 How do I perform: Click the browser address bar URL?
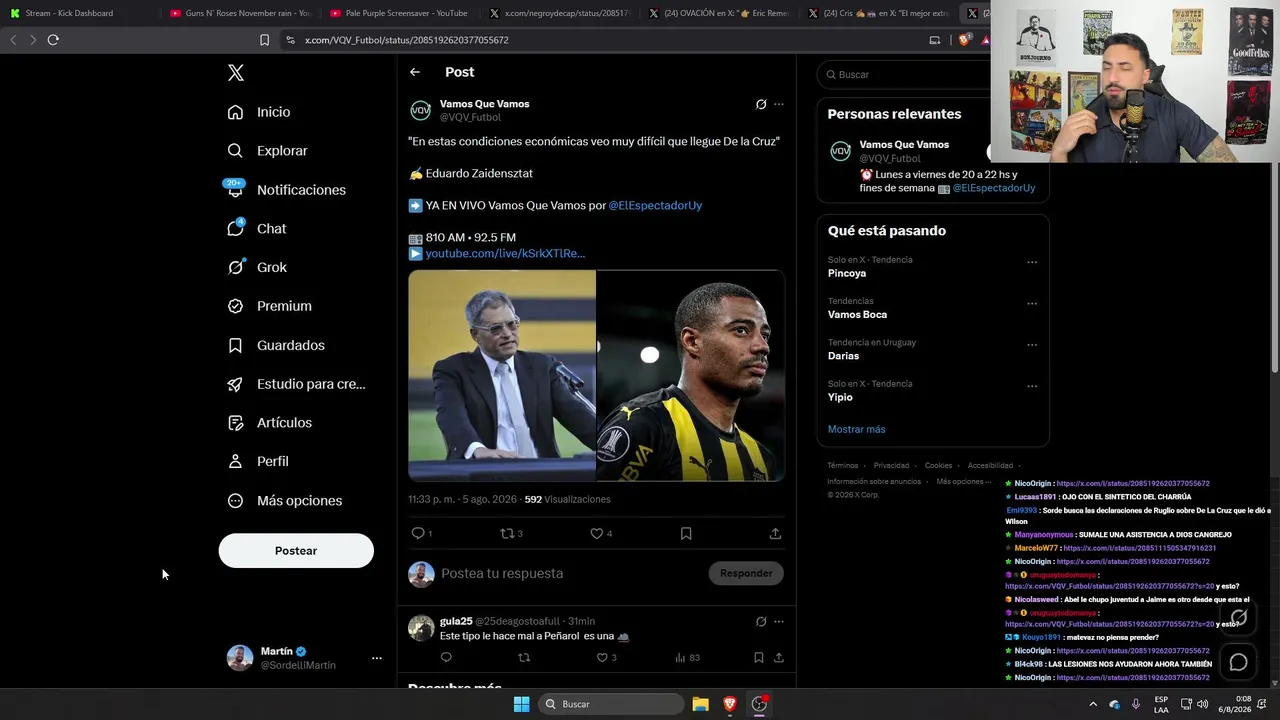(x=406, y=40)
